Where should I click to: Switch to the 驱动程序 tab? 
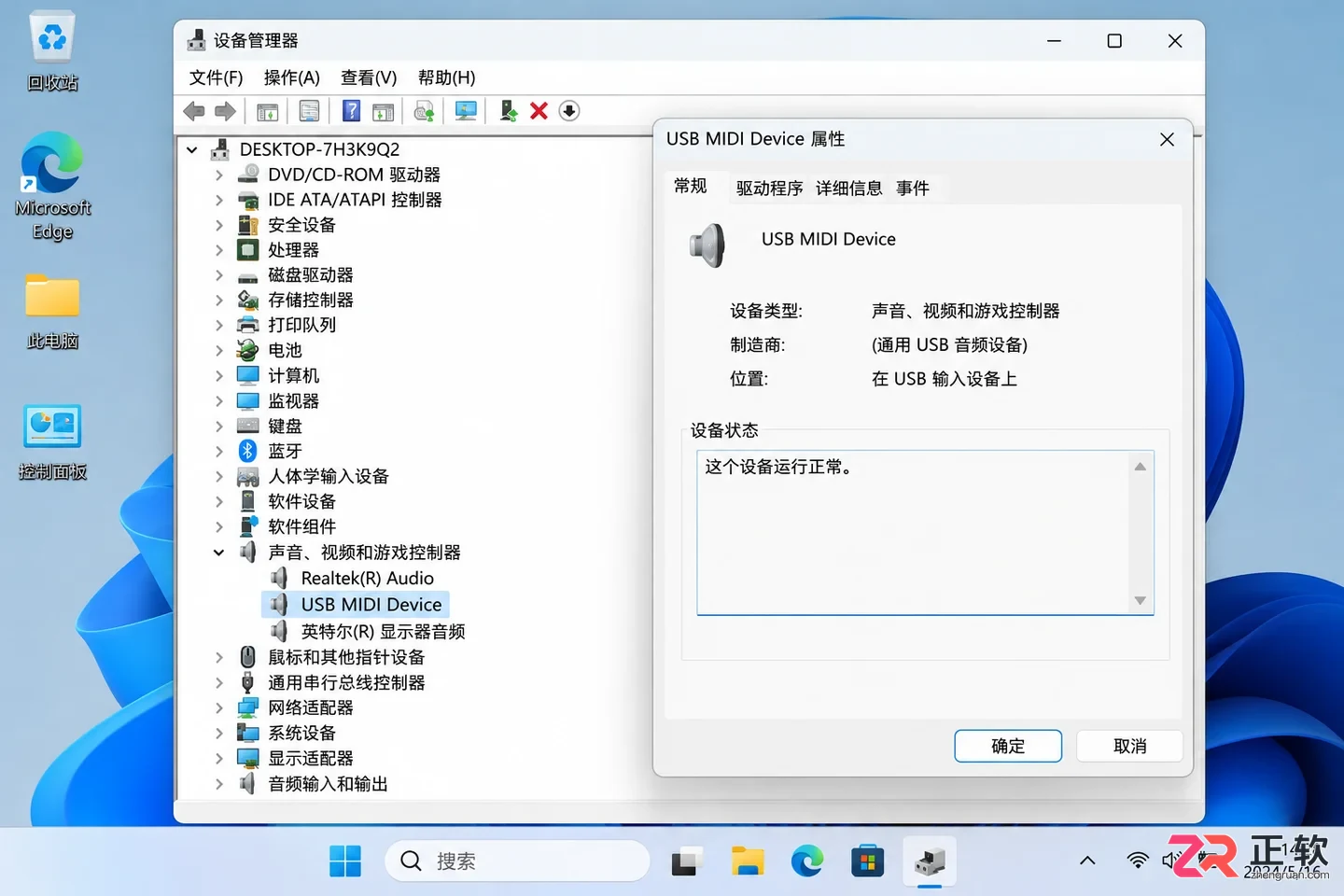[769, 189]
